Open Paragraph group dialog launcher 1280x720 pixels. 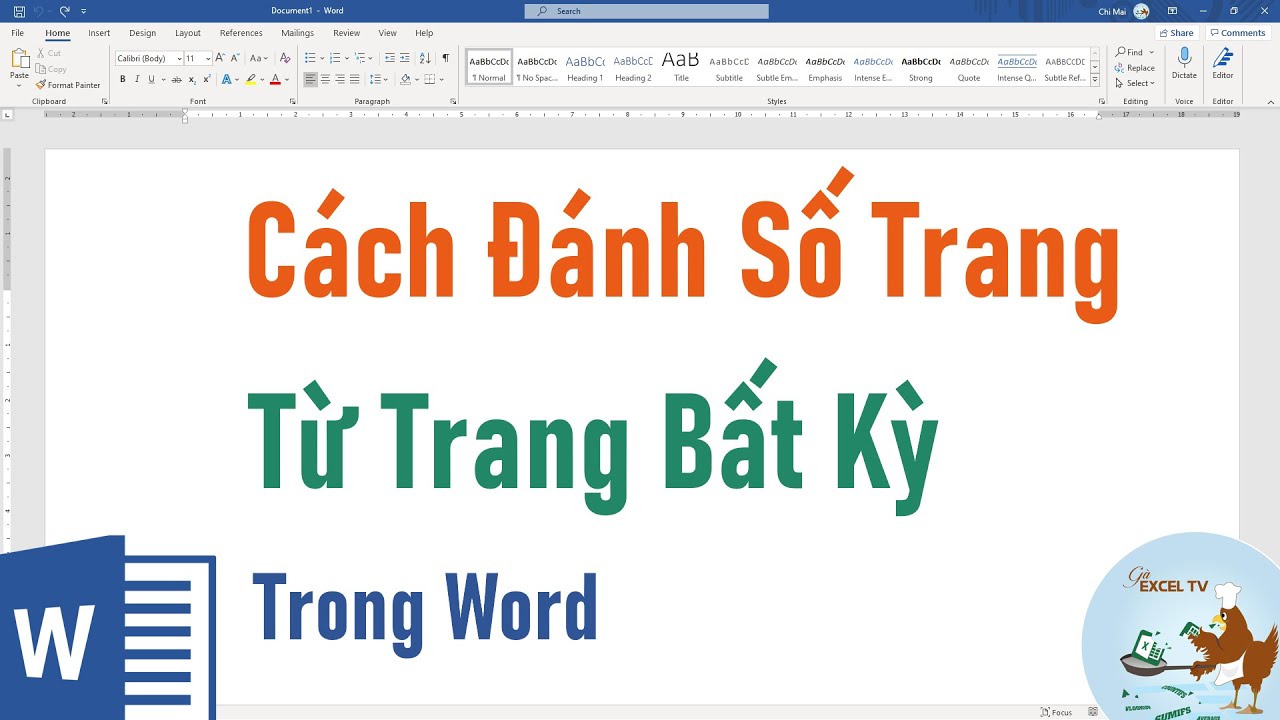[453, 101]
